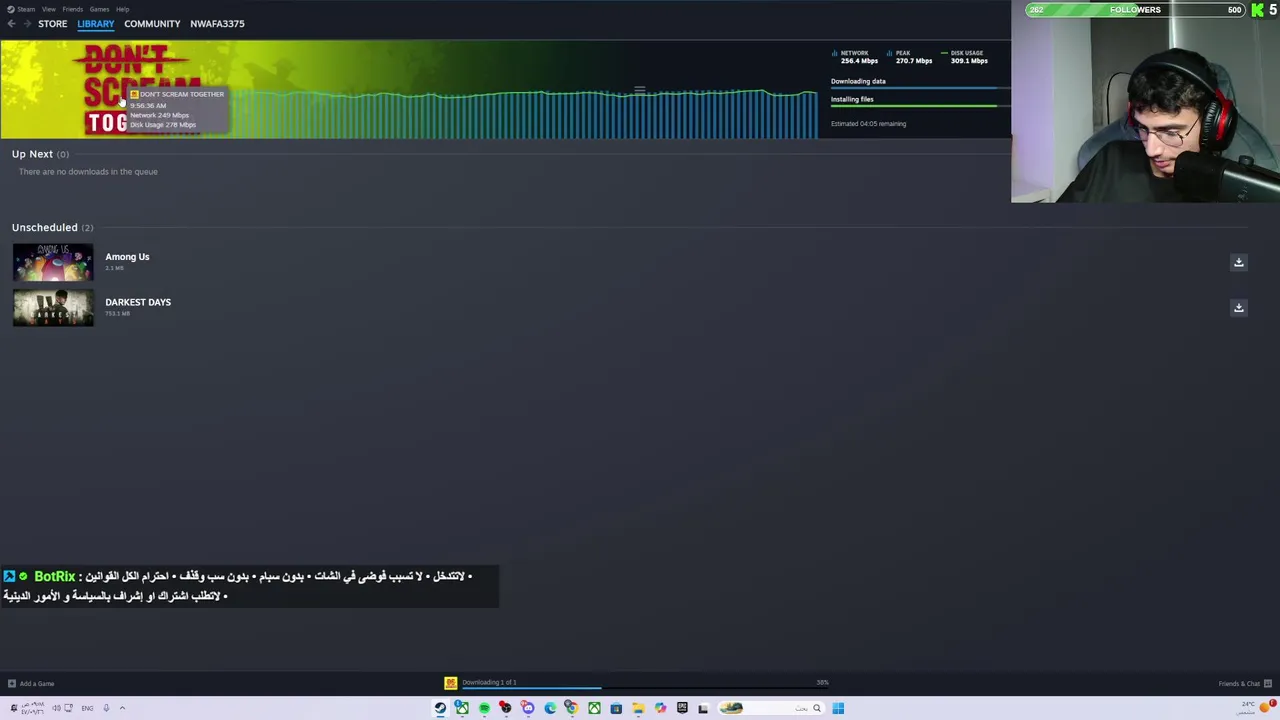This screenshot has width=1280, height=720.
Task: Click the bottom download progress bar
Action: pyautogui.click(x=645, y=688)
